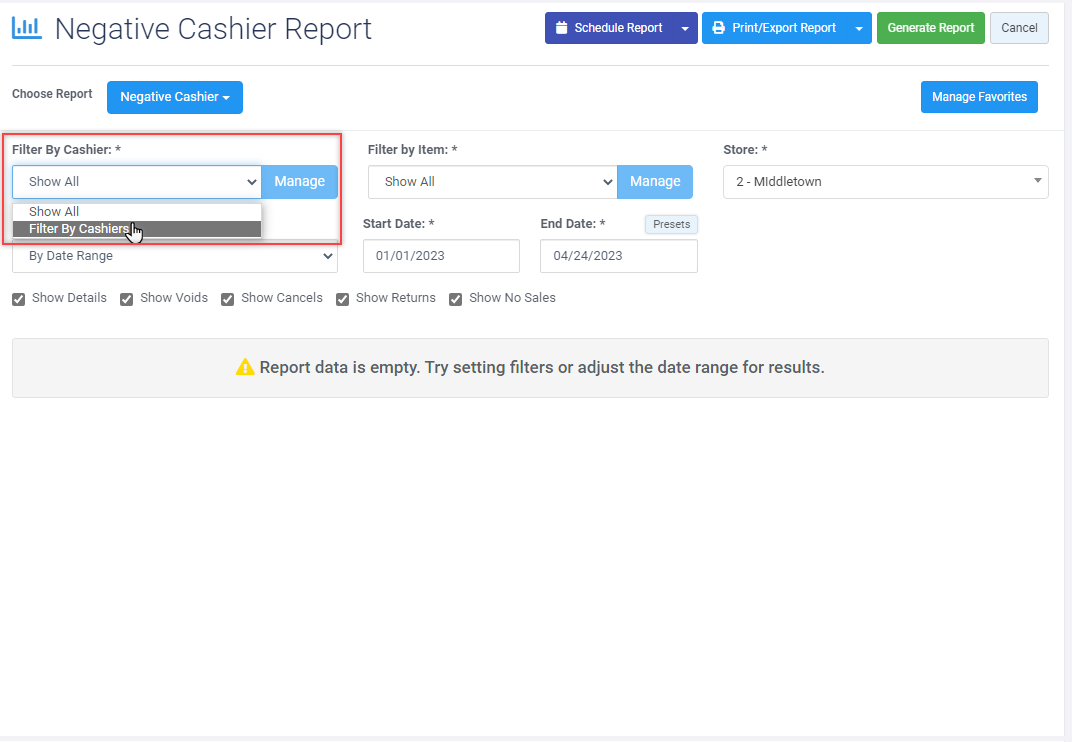Viewport: 1072px width, 742px height.
Task: Open the date Presets button
Action: (671, 224)
